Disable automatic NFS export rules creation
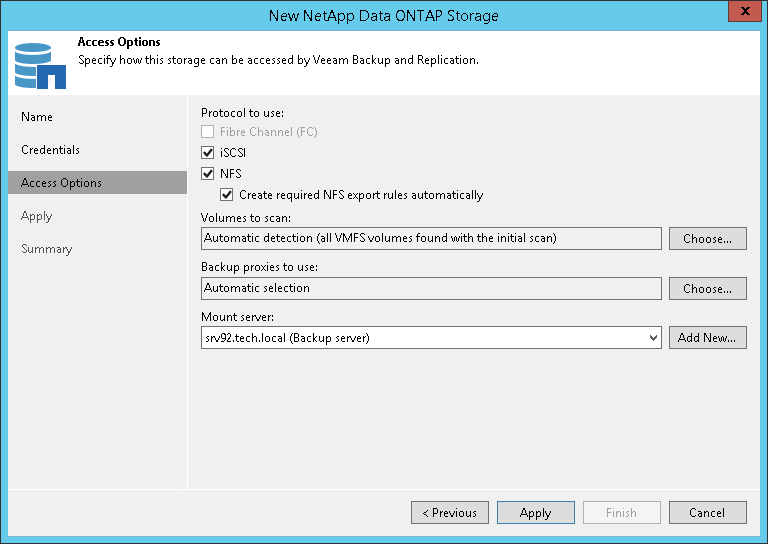This screenshot has height=544, width=768. [x=227, y=195]
